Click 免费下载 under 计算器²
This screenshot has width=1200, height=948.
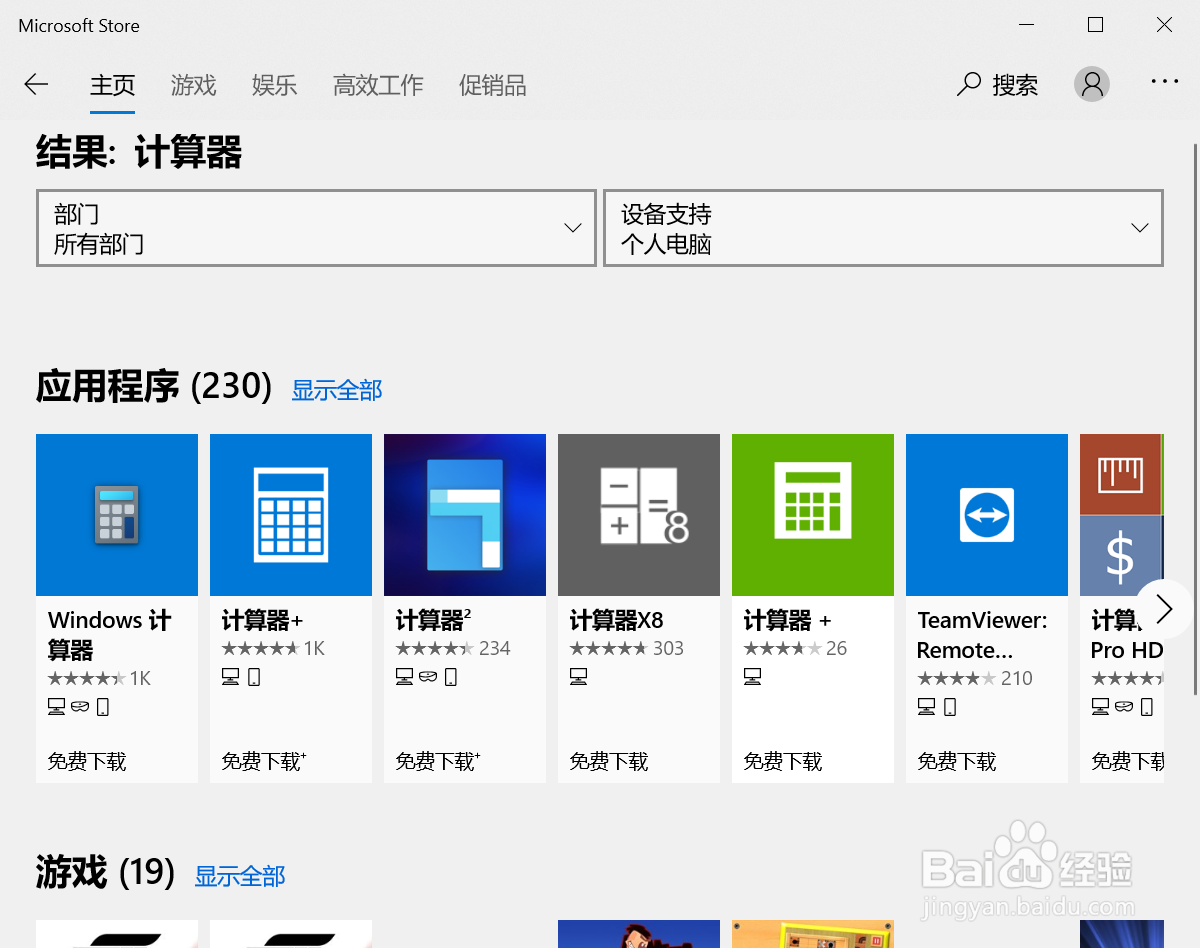pyautogui.click(x=438, y=761)
